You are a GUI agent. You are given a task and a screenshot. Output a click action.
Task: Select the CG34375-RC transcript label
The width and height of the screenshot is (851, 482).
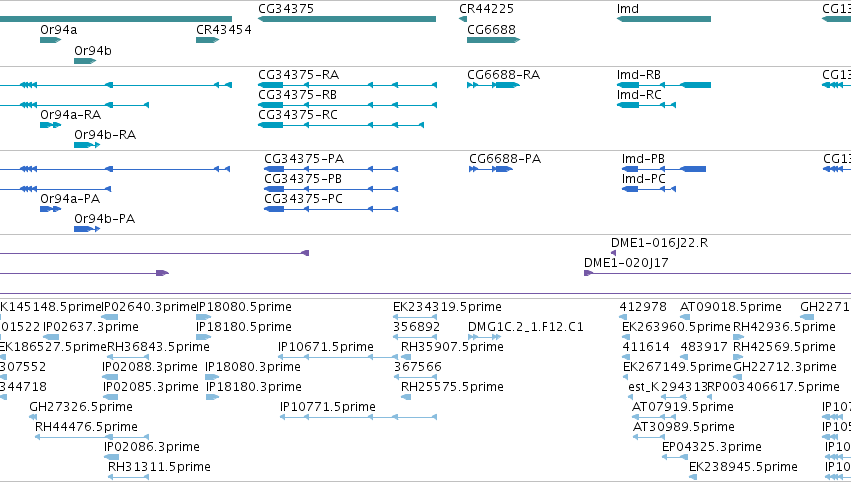(x=298, y=115)
